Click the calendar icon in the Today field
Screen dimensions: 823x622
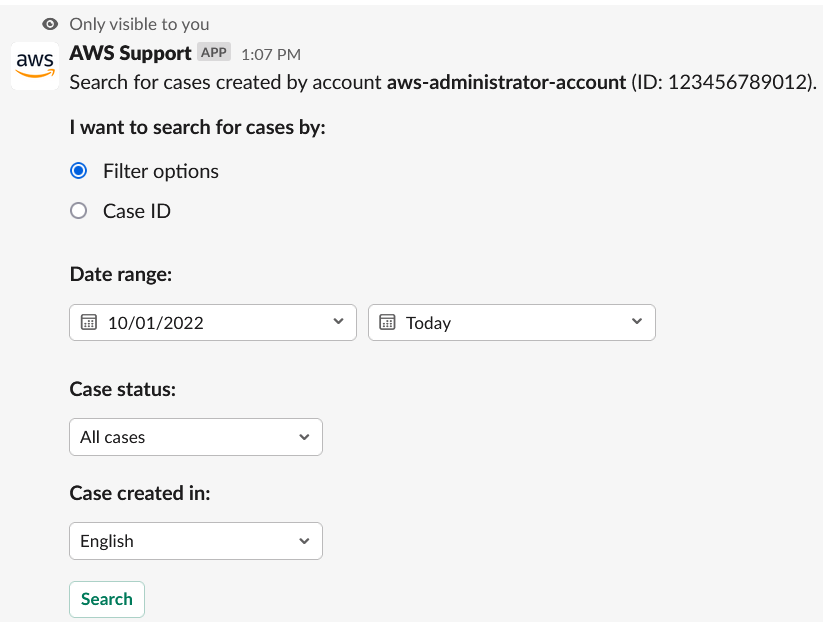(x=386, y=322)
